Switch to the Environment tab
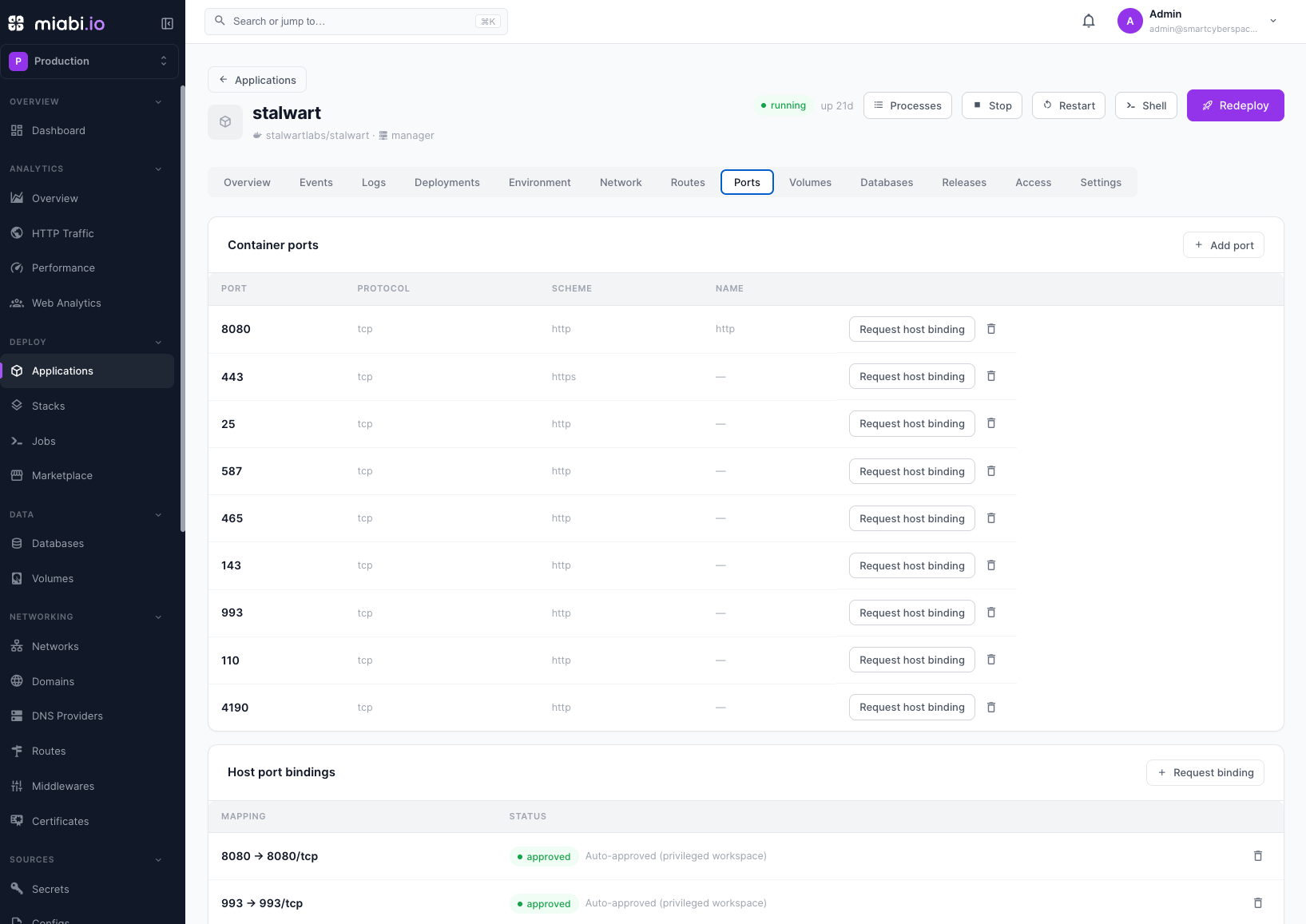This screenshot has height=924, width=1306. (540, 183)
